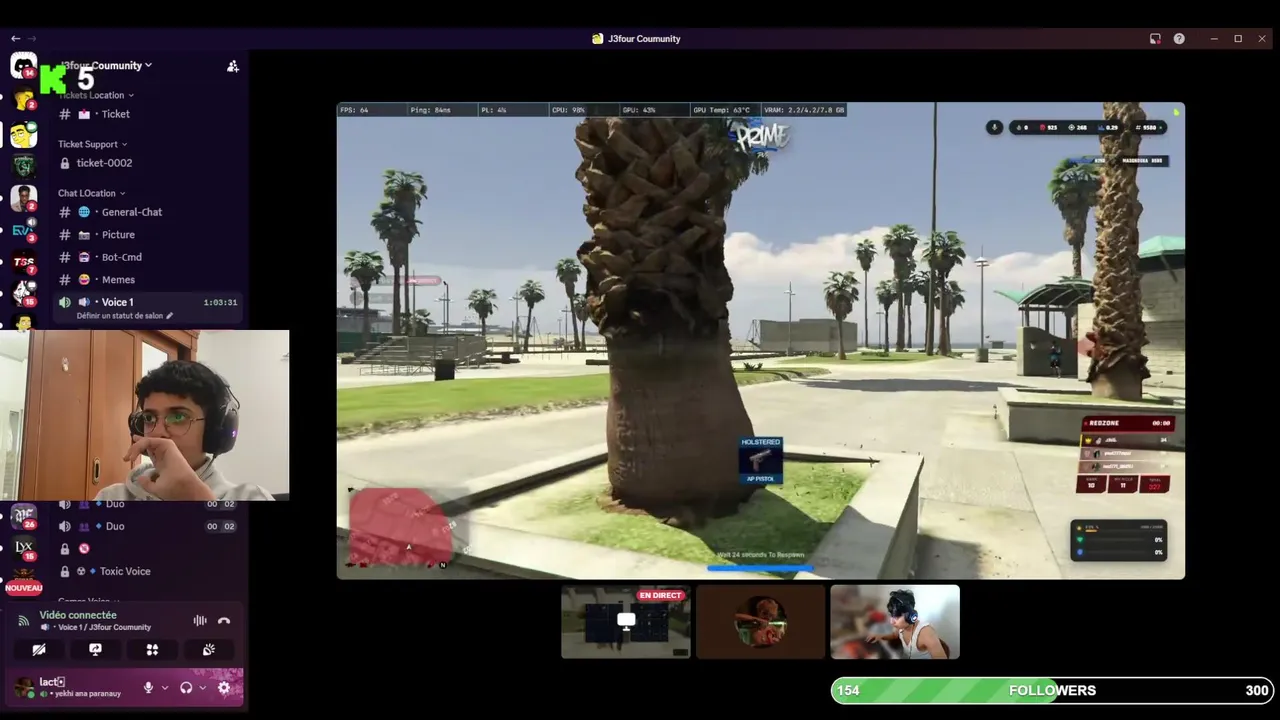Click the main GTA stream view
This screenshot has height=720, width=1280.
(x=761, y=341)
